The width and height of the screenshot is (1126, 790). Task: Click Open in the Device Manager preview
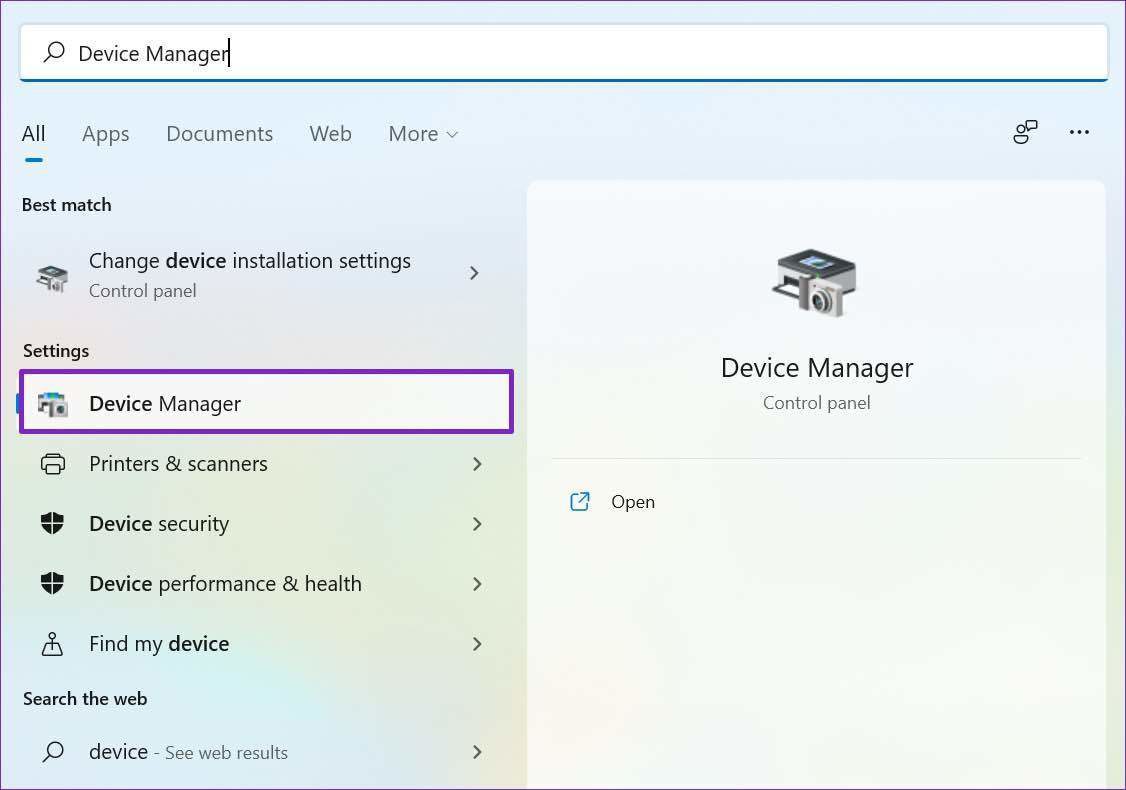[x=632, y=502]
